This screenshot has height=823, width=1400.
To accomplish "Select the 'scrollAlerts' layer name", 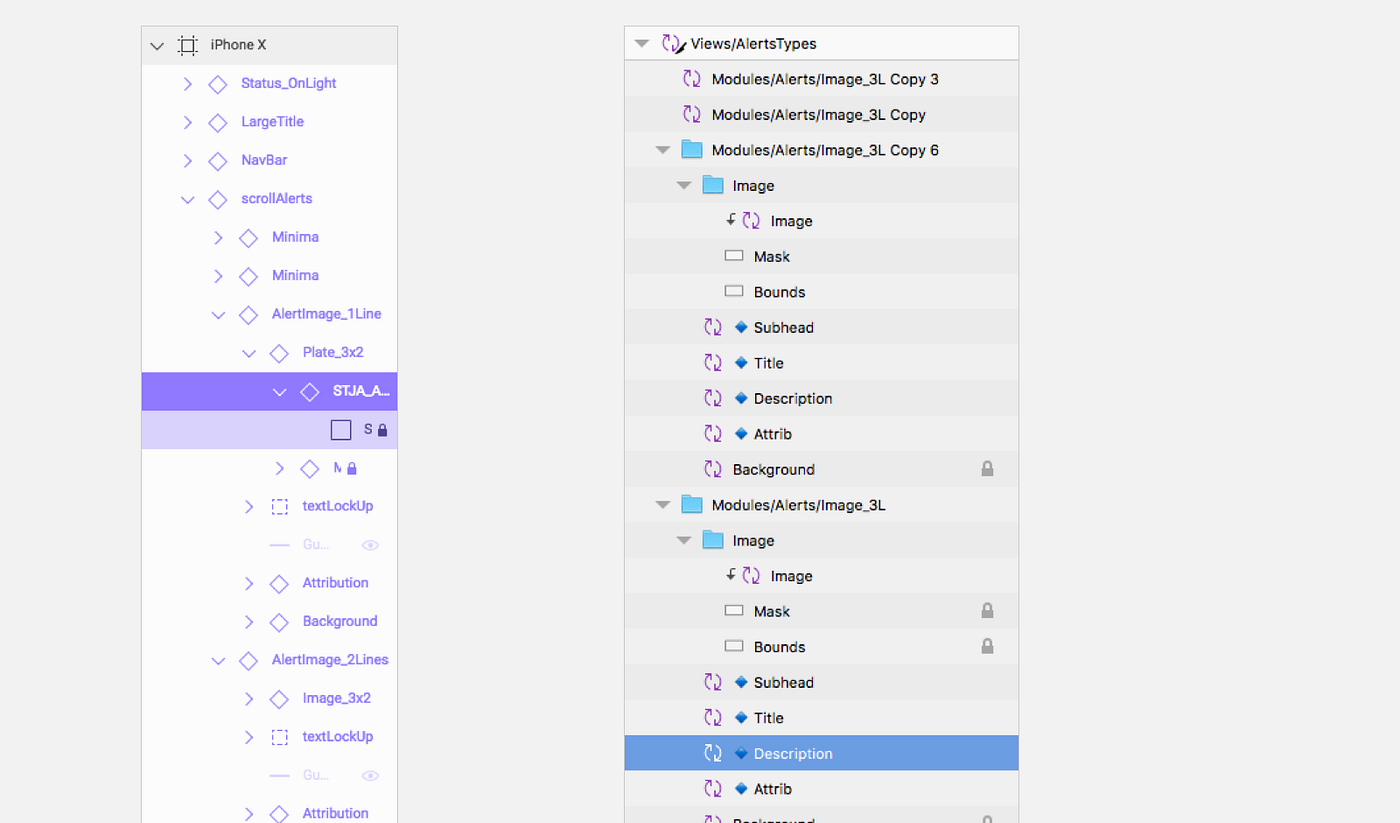I will [x=277, y=199].
